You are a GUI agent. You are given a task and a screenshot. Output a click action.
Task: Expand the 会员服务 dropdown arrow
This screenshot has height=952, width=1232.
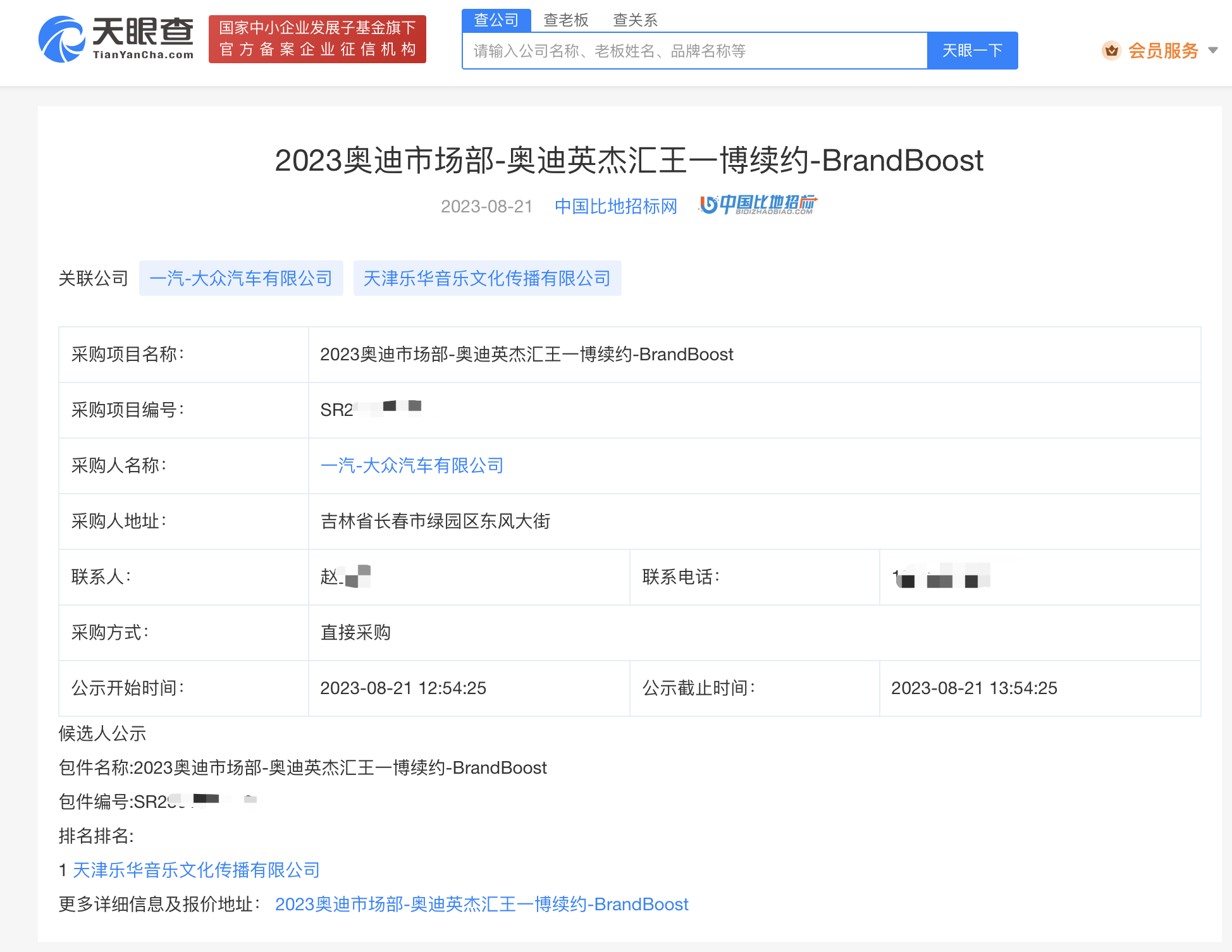pyautogui.click(x=1212, y=51)
